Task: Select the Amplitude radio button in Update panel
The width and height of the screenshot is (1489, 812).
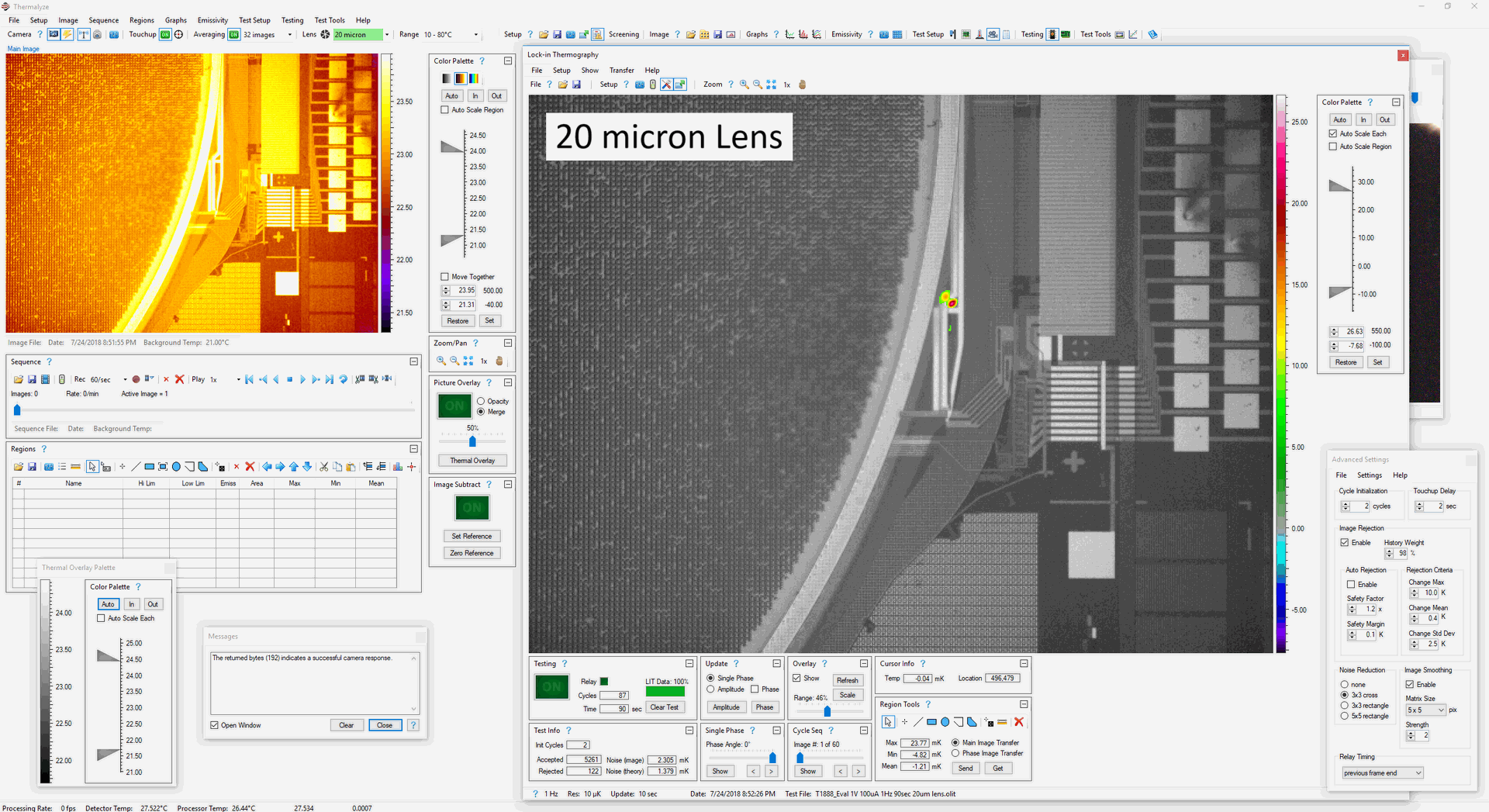Action: coord(710,689)
